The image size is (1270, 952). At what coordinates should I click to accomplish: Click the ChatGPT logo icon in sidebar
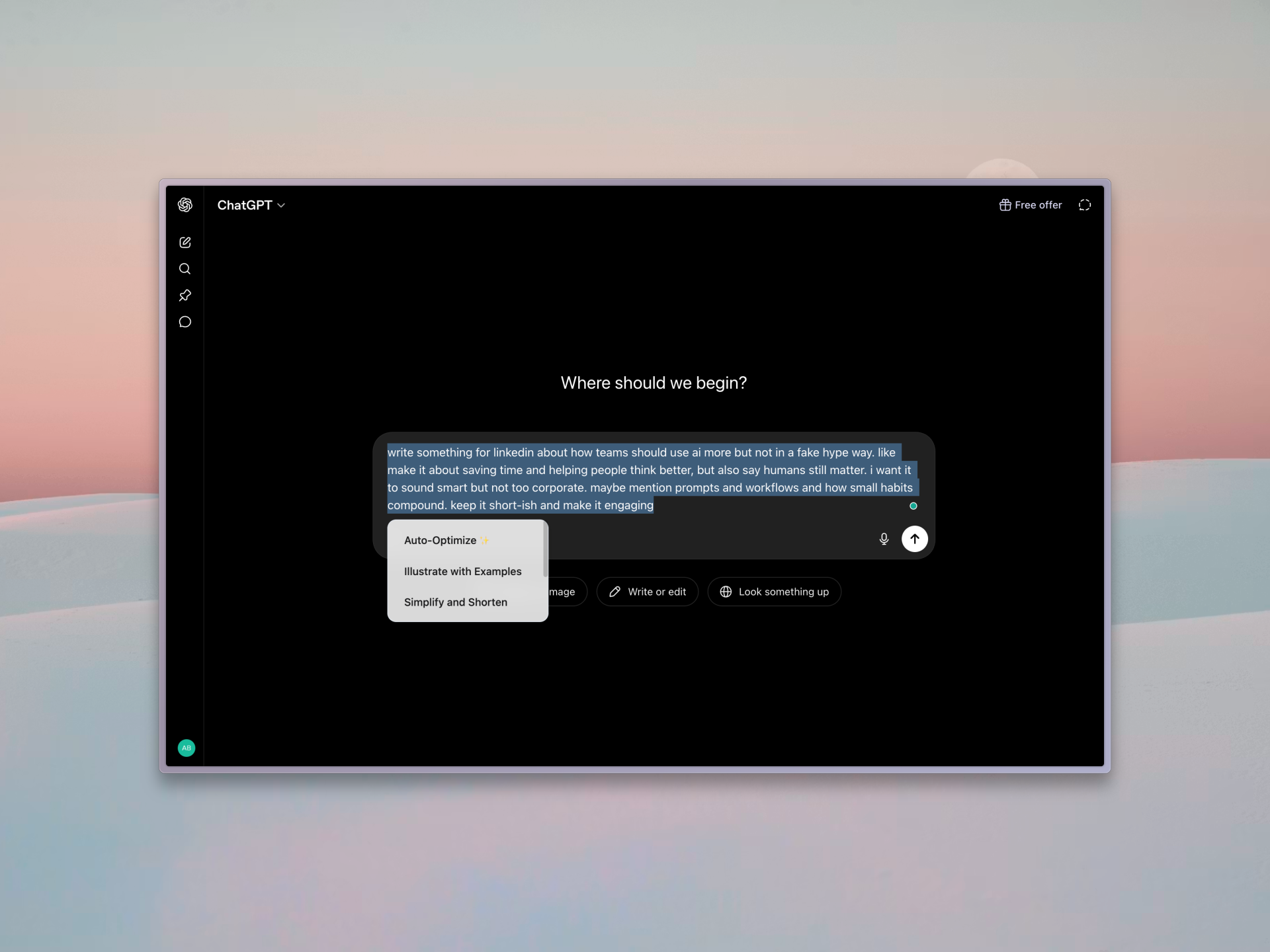tap(185, 205)
